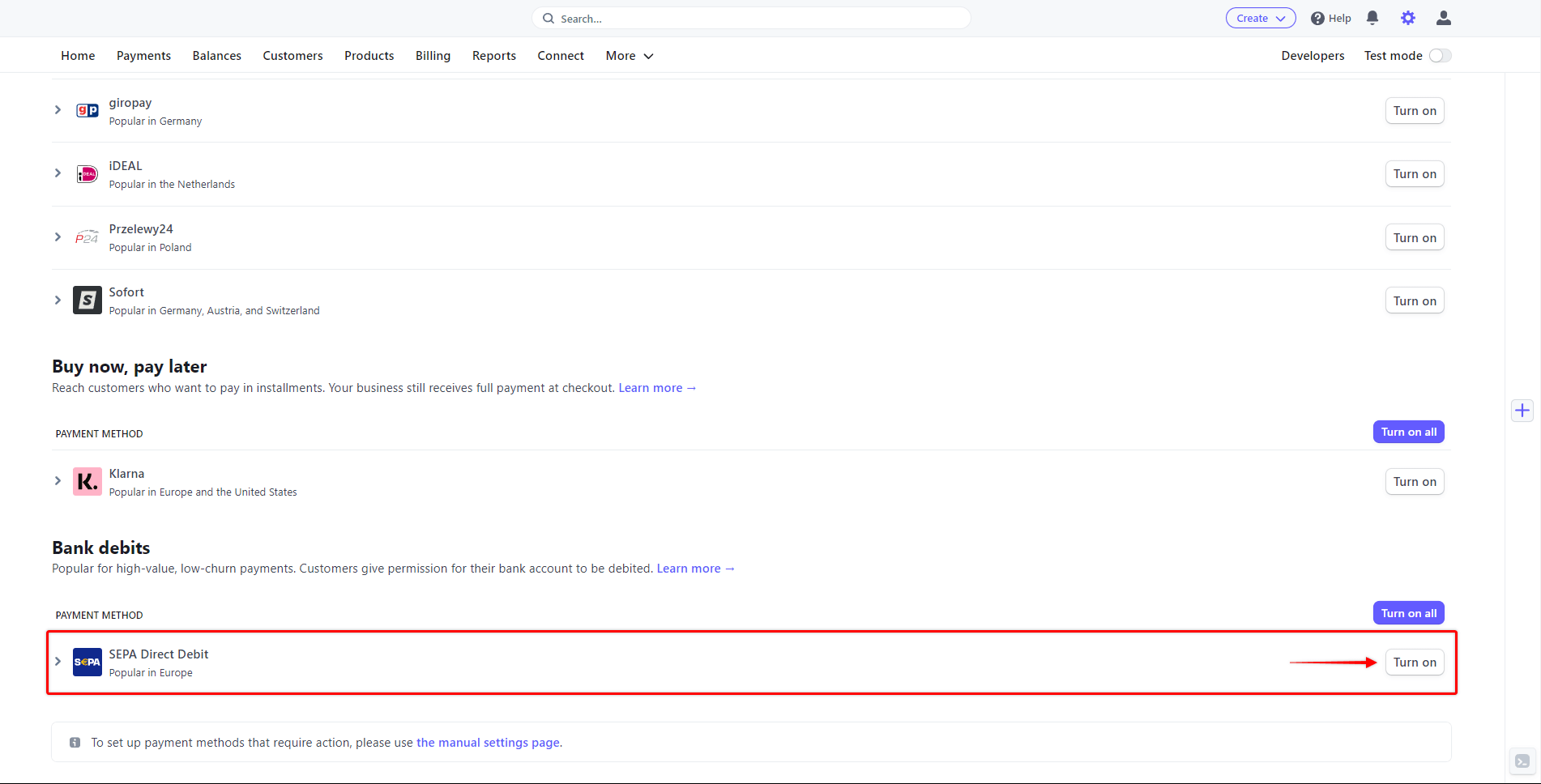This screenshot has width=1541, height=784.
Task: Open the More navigation dropdown
Action: tap(629, 56)
